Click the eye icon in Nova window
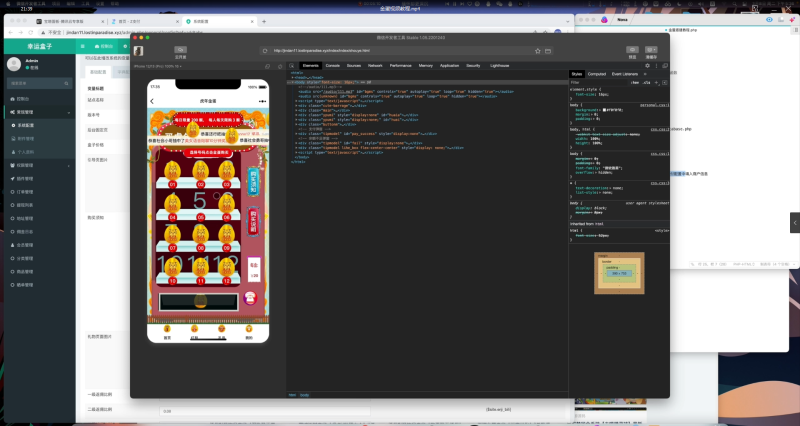The height and width of the screenshot is (426, 800). tap(769, 19)
